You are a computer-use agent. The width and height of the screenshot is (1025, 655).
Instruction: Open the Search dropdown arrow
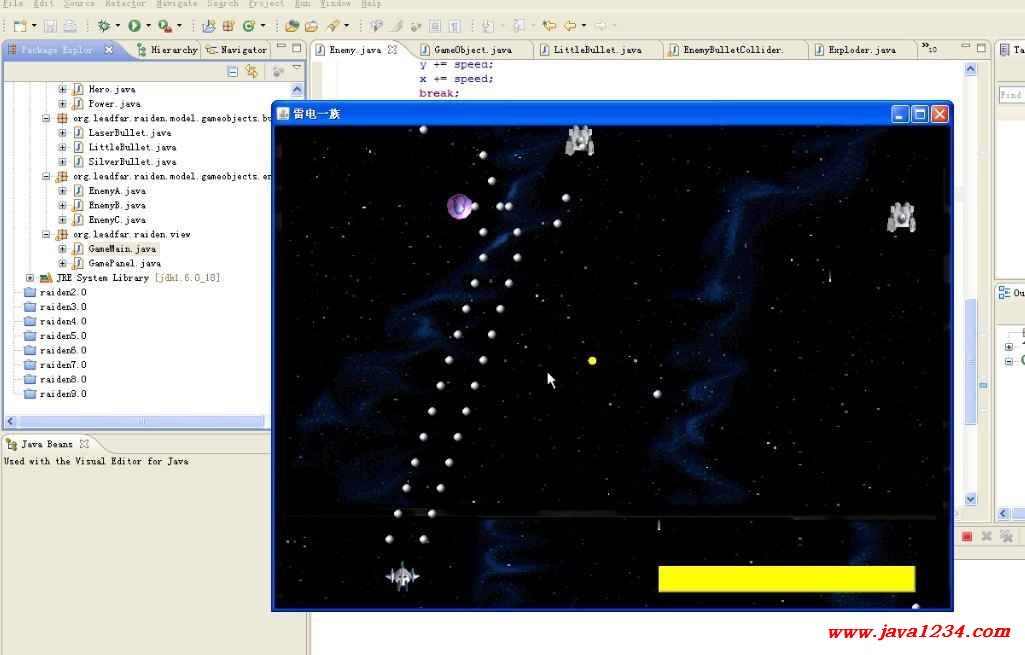pos(346,26)
